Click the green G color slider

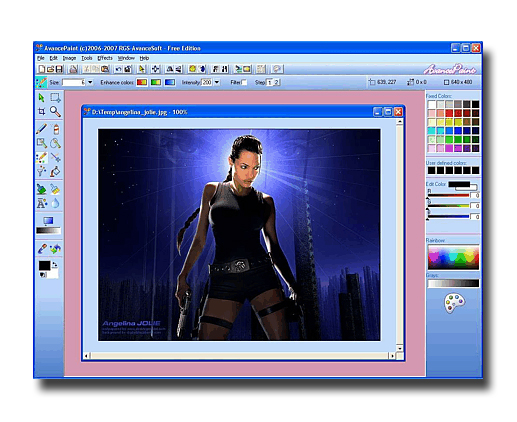(449, 206)
